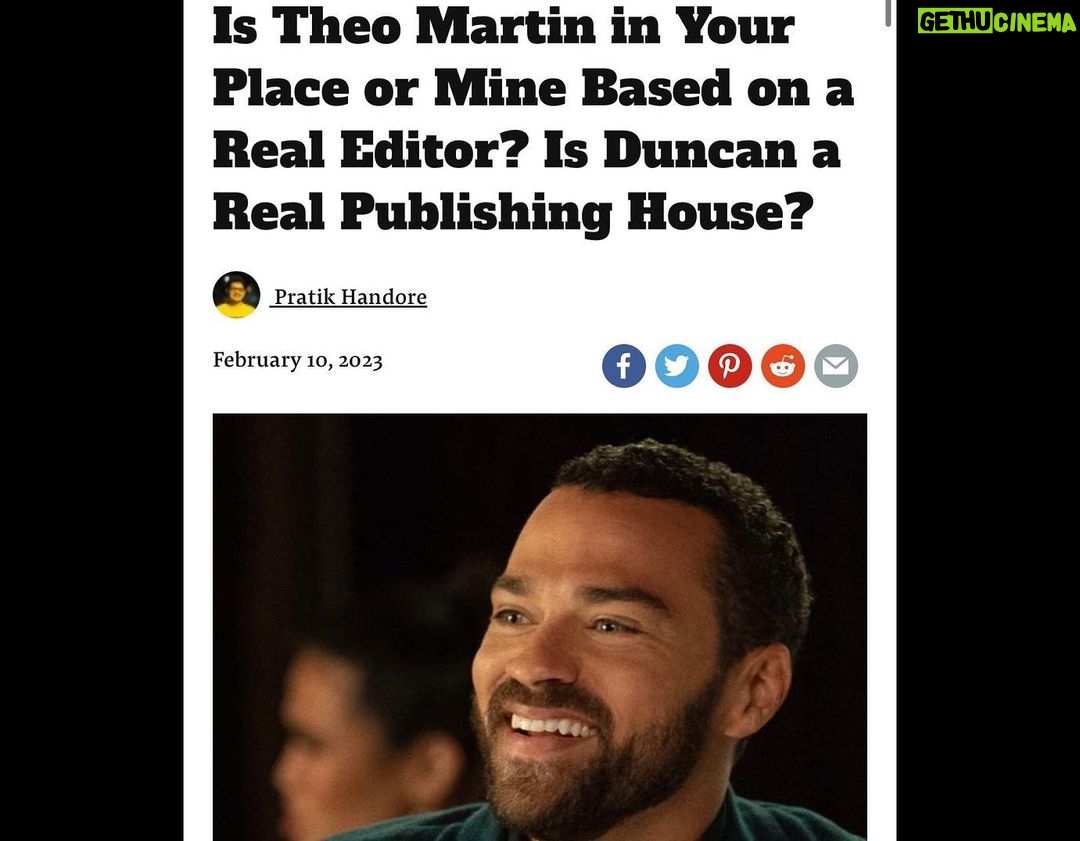
Task: Click the February 10, 2023 date
Action: click(x=298, y=360)
